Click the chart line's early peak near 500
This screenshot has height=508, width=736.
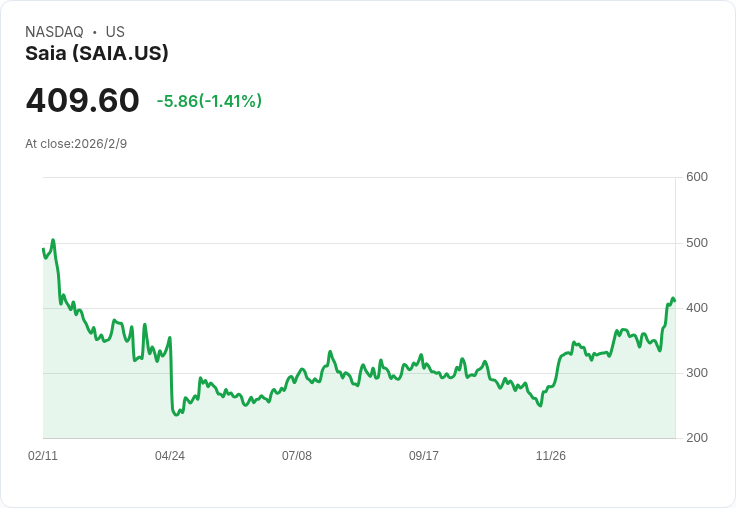[53, 240]
